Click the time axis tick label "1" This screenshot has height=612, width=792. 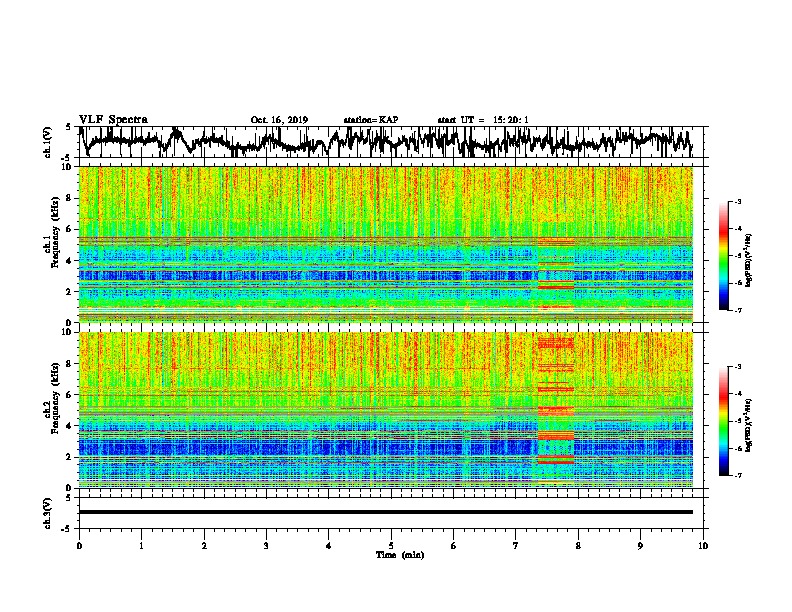(x=141, y=546)
